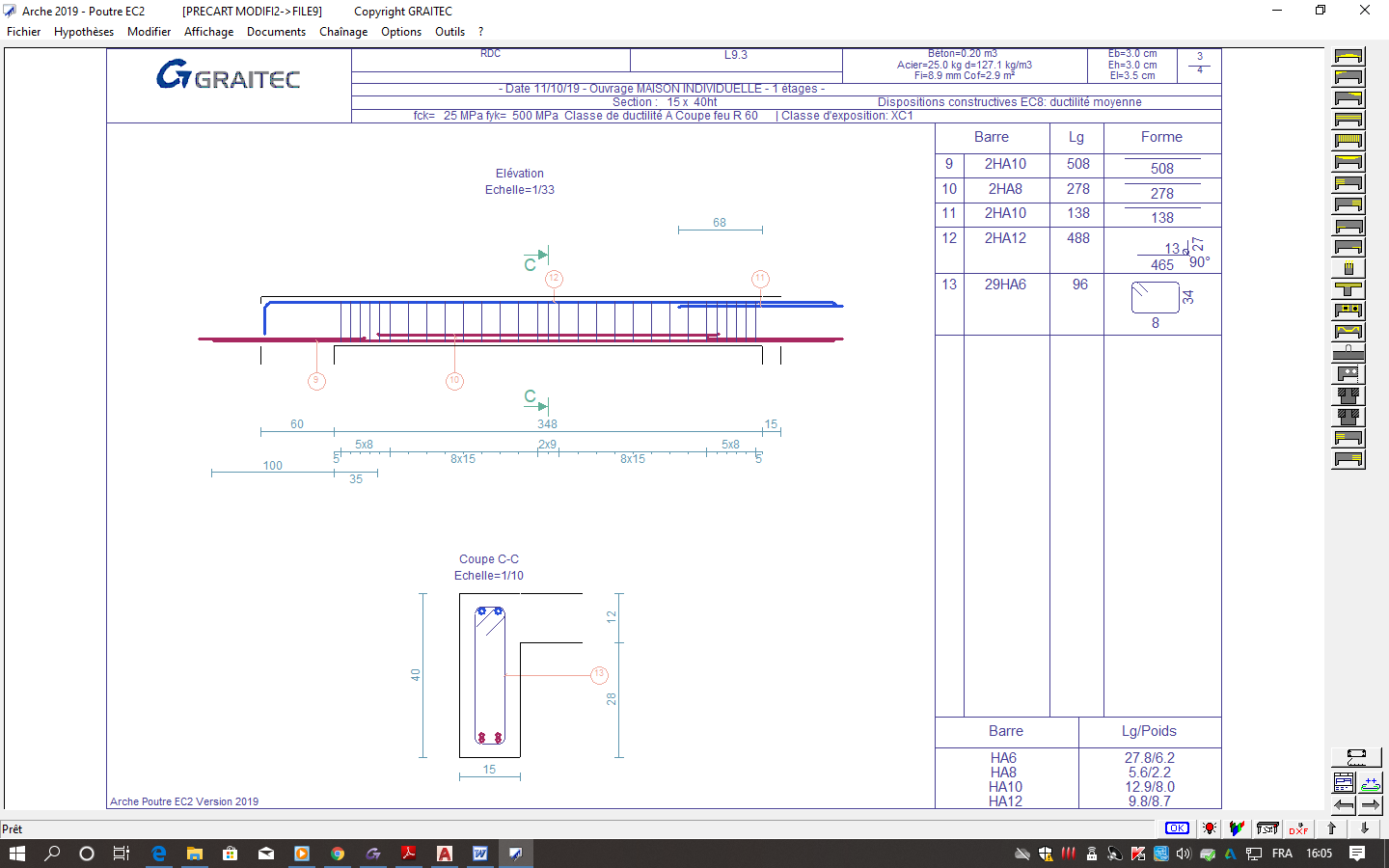Viewport: 1389px width, 868px height.
Task: Open the Fichier menu
Action: (x=23, y=32)
